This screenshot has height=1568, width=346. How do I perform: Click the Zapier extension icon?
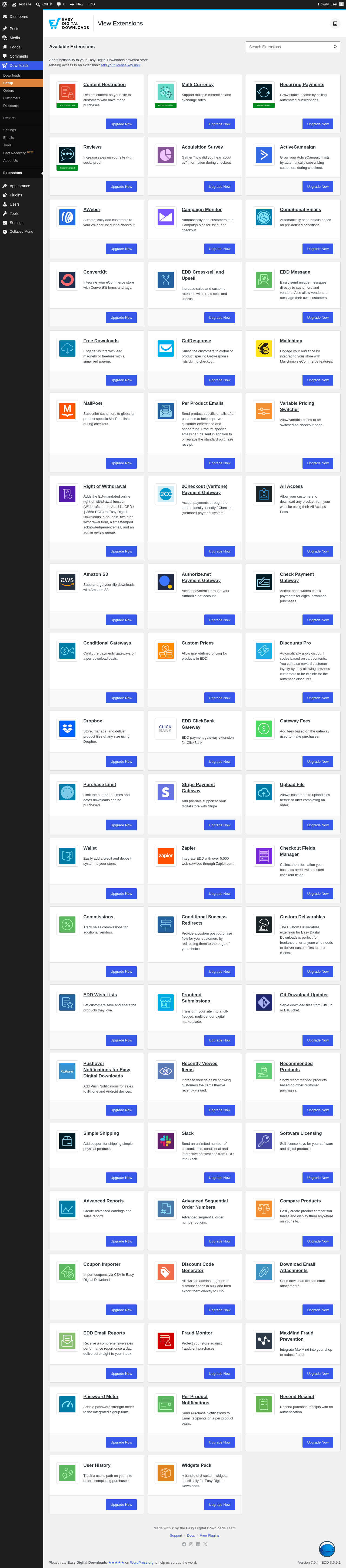pyautogui.click(x=165, y=856)
